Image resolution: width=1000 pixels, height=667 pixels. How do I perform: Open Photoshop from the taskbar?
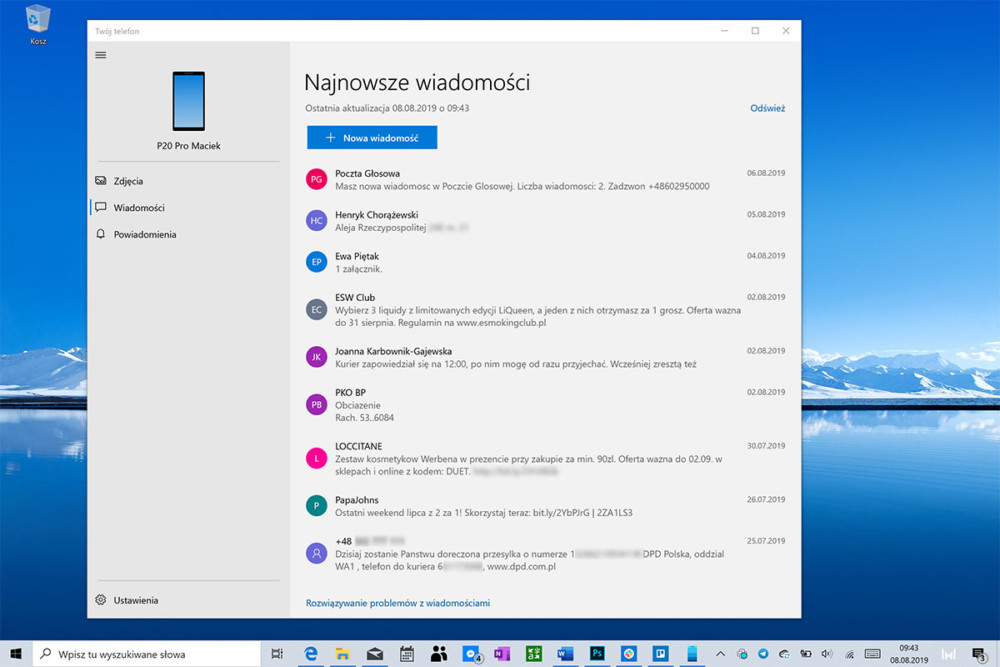(597, 654)
